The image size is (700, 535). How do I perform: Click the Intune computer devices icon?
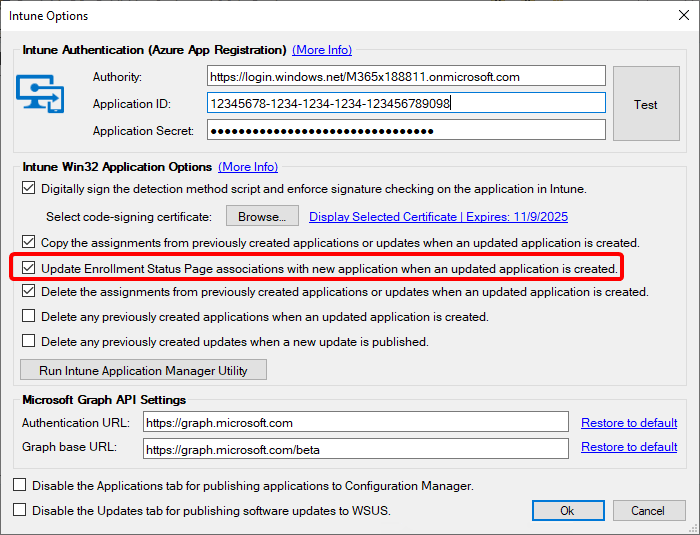[x=40, y=94]
